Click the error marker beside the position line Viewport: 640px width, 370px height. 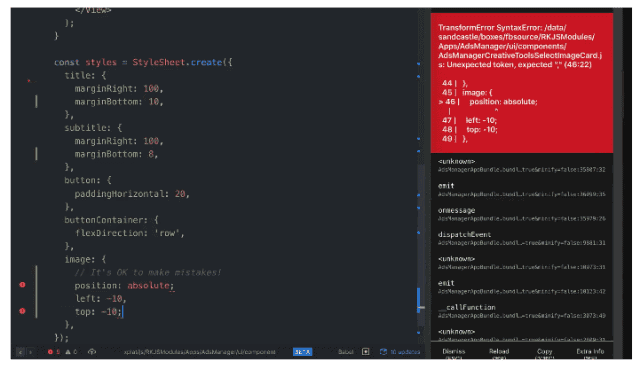pyautogui.click(x=22, y=285)
